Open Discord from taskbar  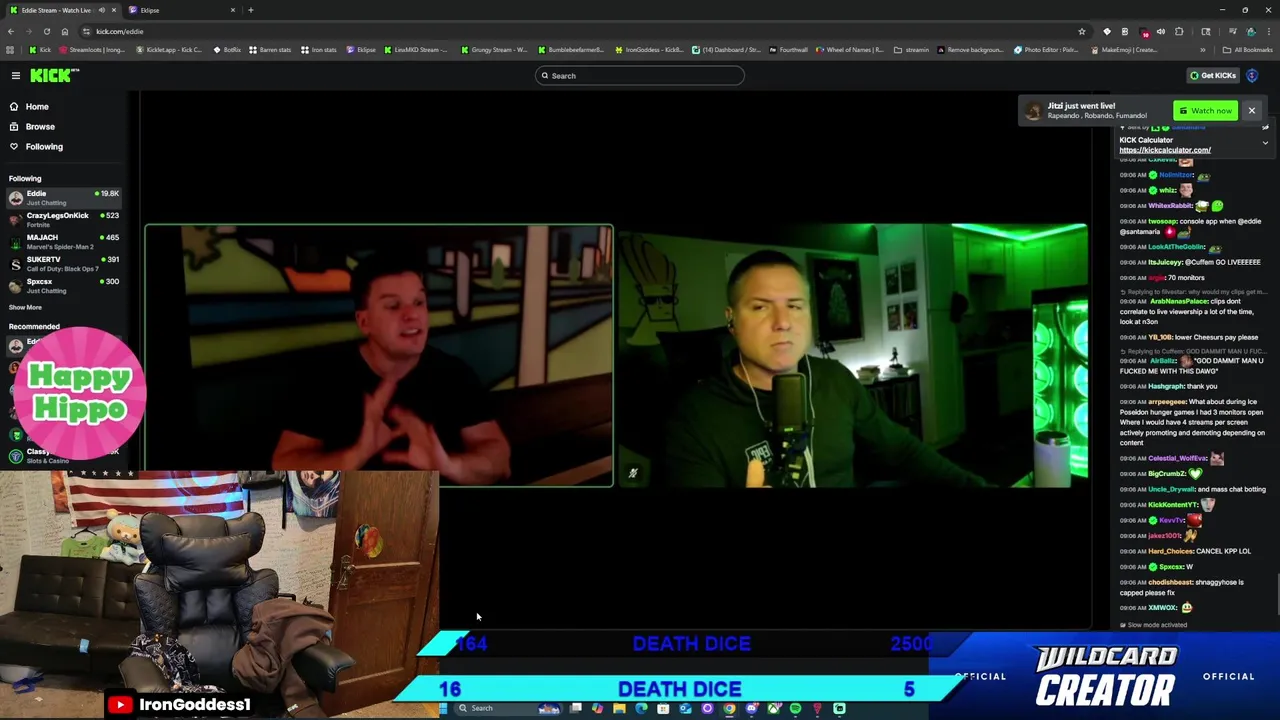752,708
